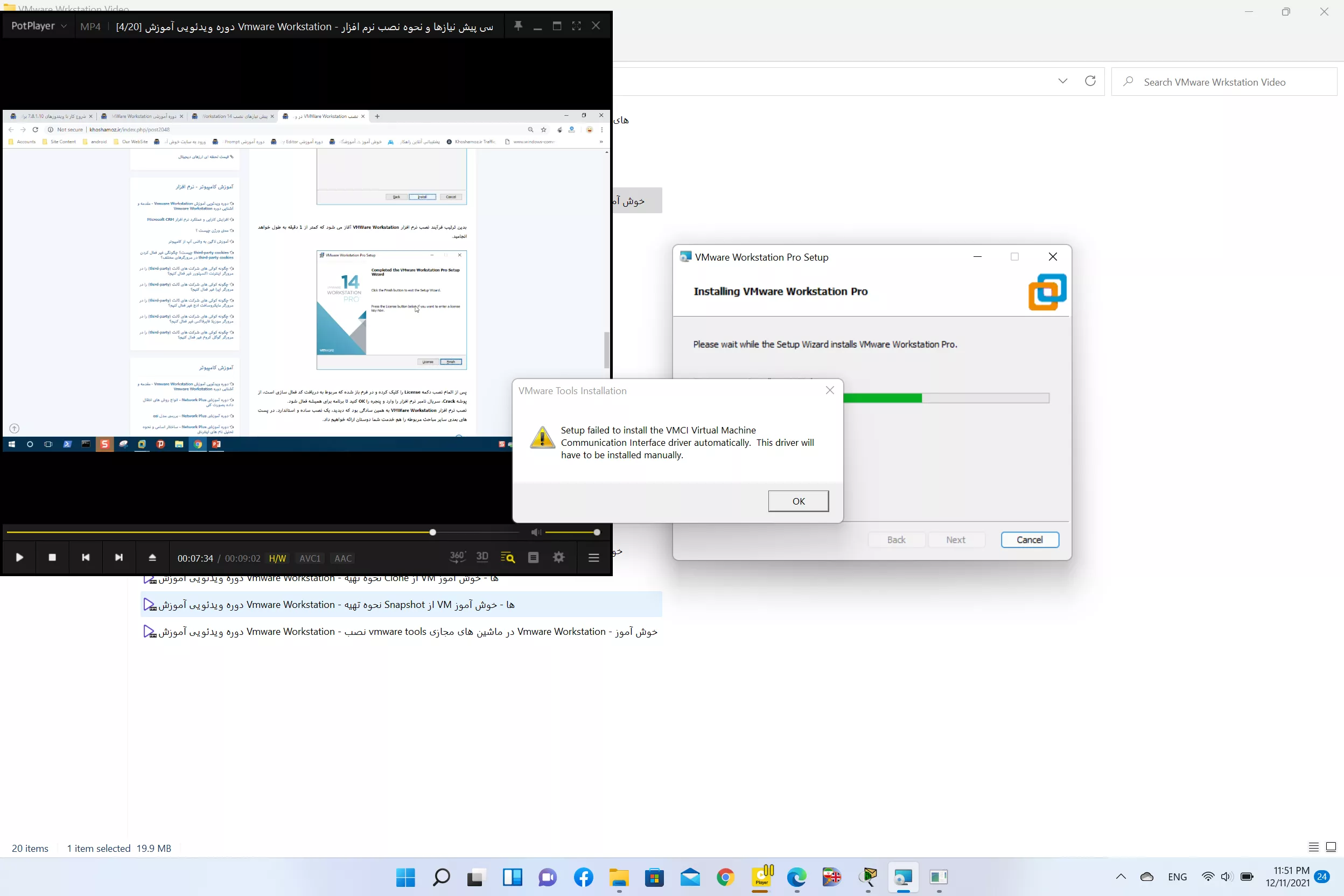Click the VMware Workstation logo in Setup header
The height and width of the screenshot is (896, 1344).
coord(1047,292)
